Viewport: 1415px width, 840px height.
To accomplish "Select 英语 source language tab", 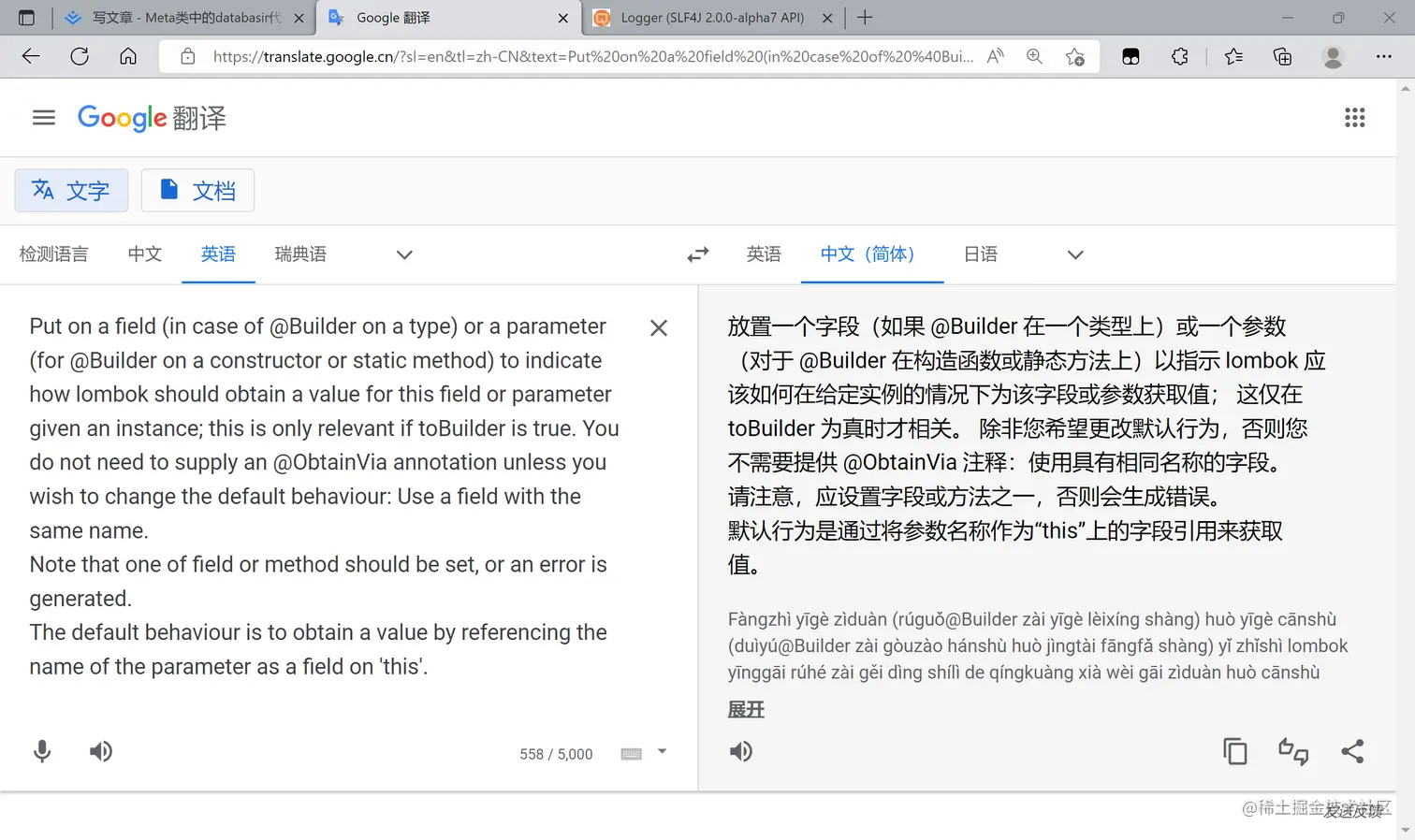I will pos(218,254).
